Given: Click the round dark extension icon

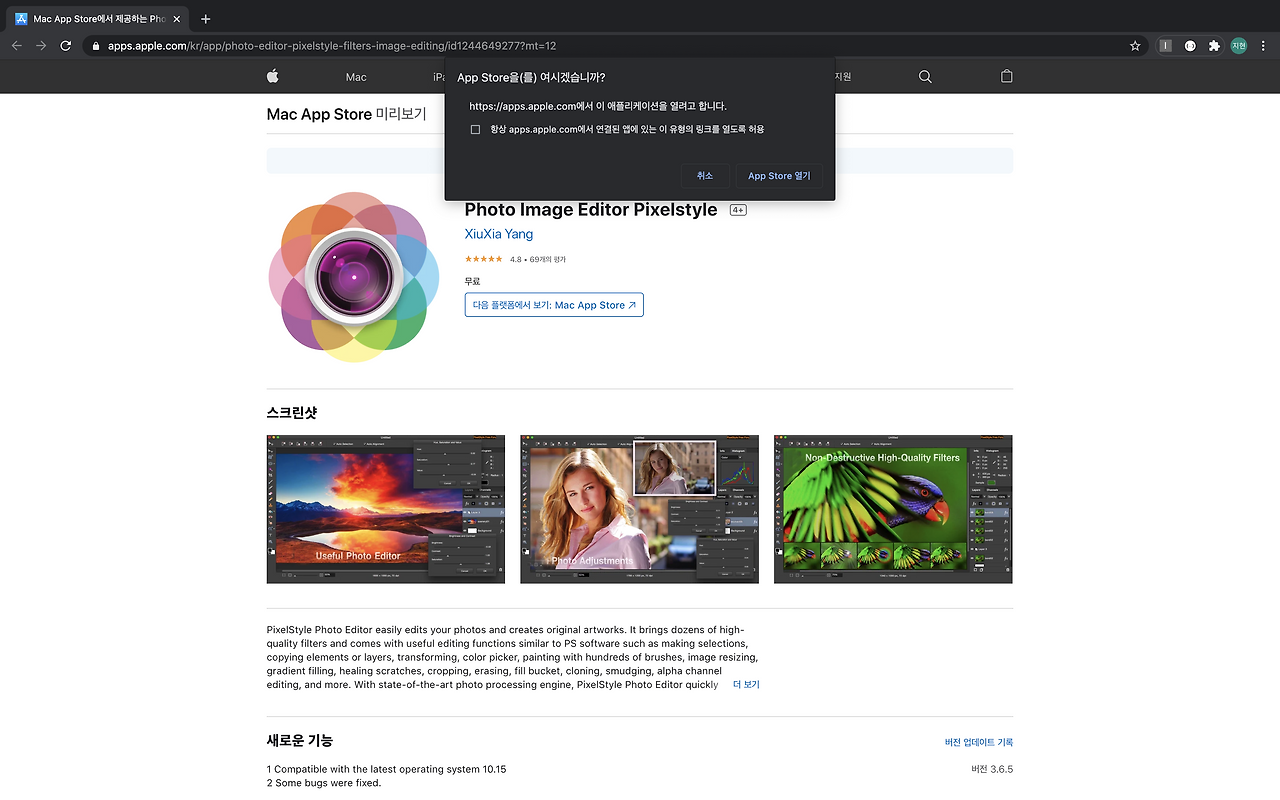Looking at the screenshot, I should click(1190, 46).
